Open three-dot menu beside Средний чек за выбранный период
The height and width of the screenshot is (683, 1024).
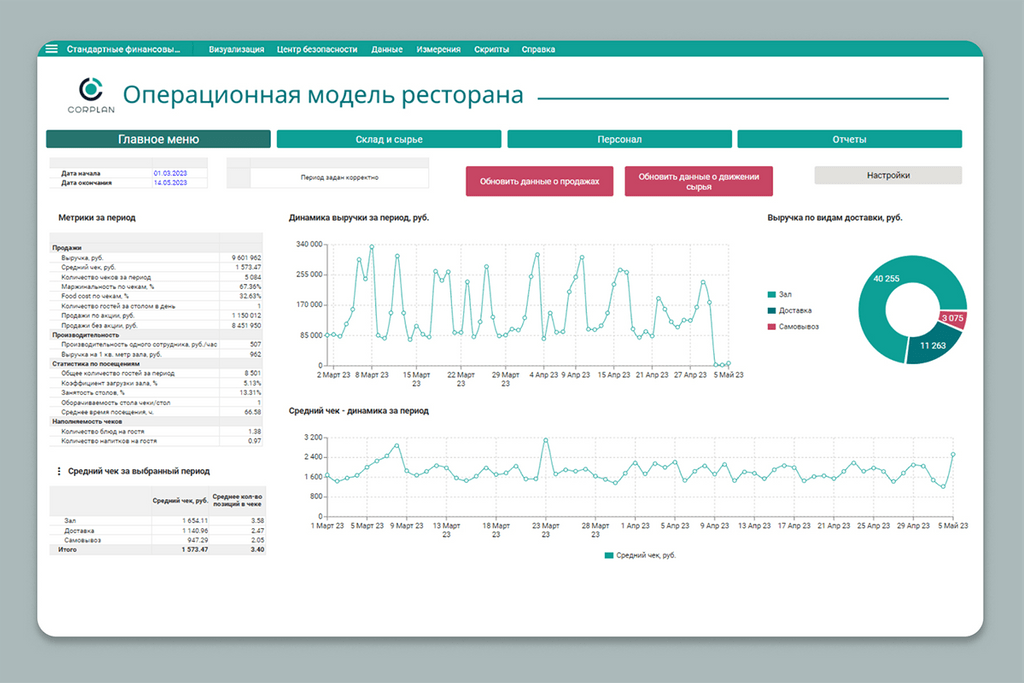pos(58,471)
